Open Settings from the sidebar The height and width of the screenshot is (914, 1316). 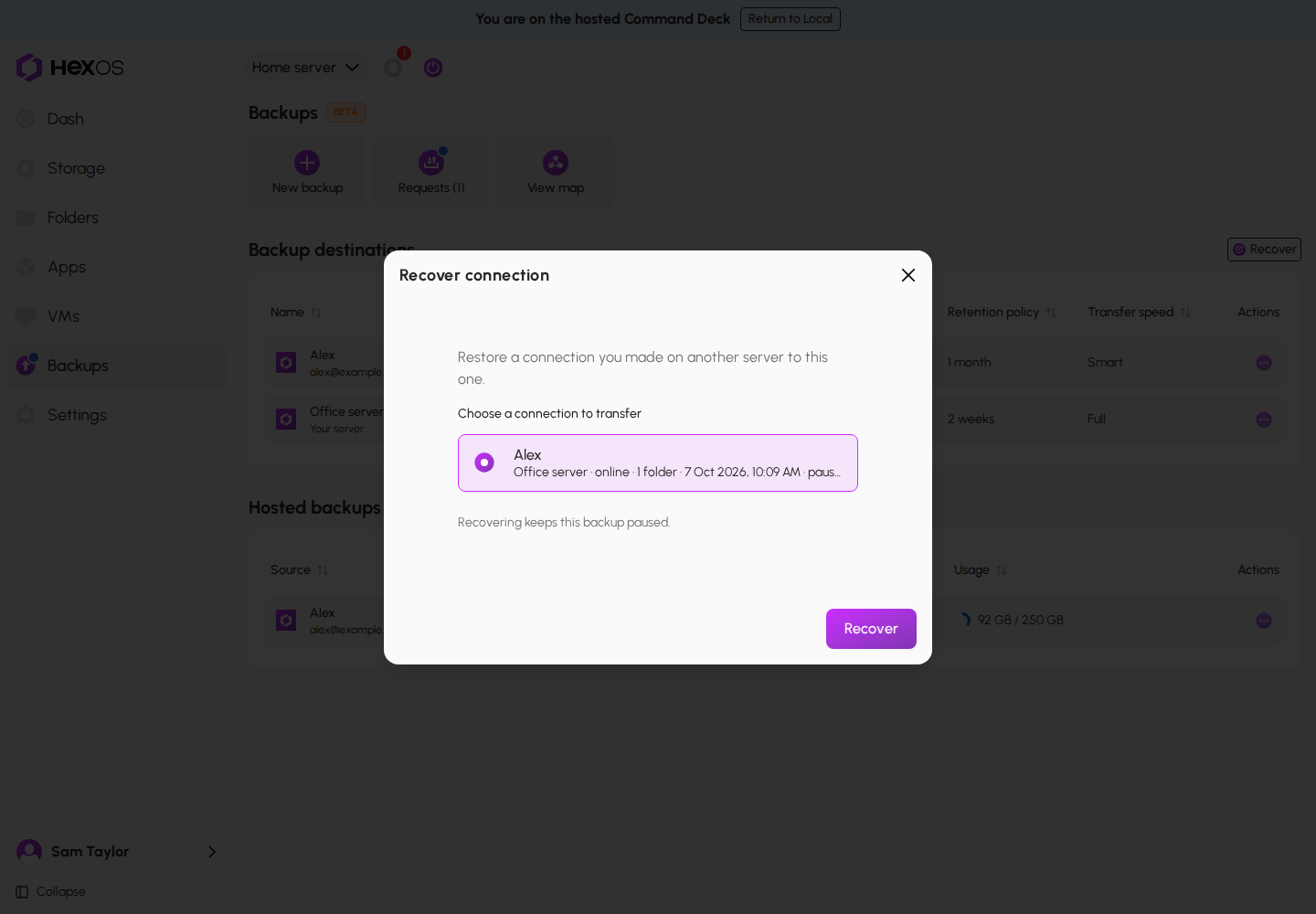117,415
